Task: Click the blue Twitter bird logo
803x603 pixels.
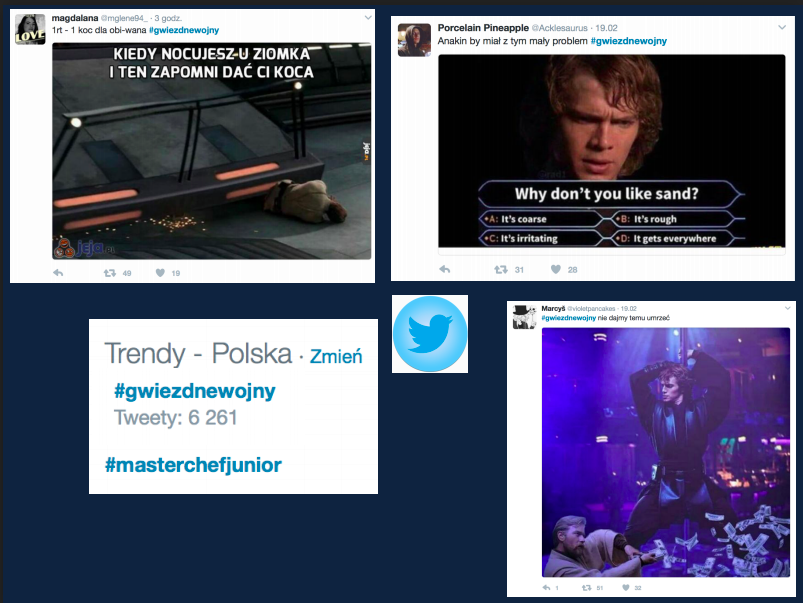Action: tap(430, 334)
